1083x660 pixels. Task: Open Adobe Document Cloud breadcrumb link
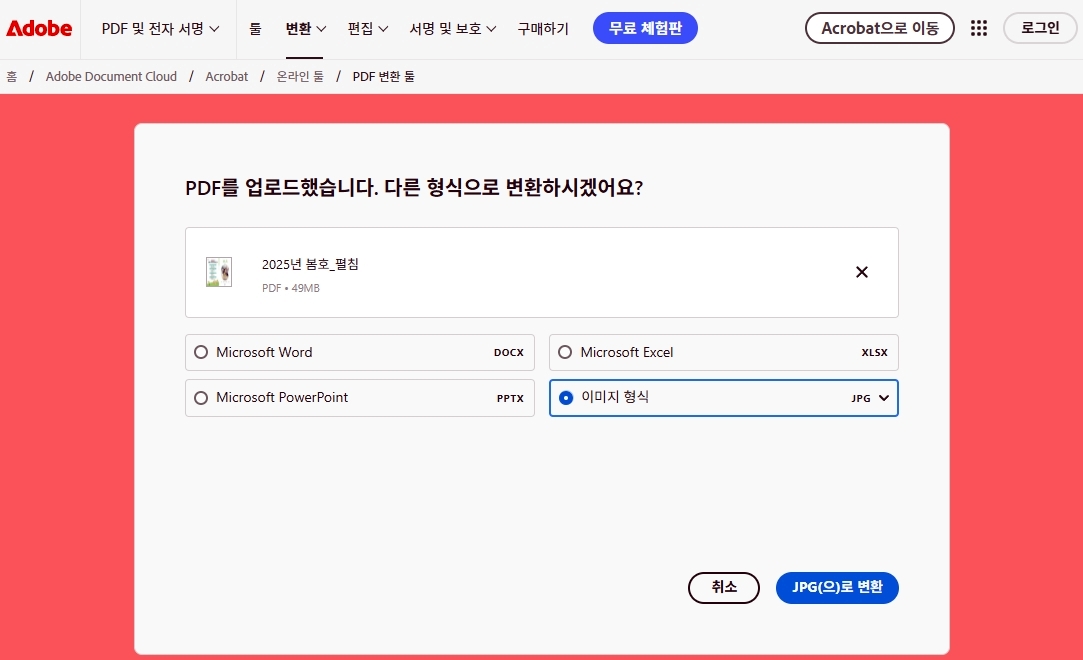point(111,77)
